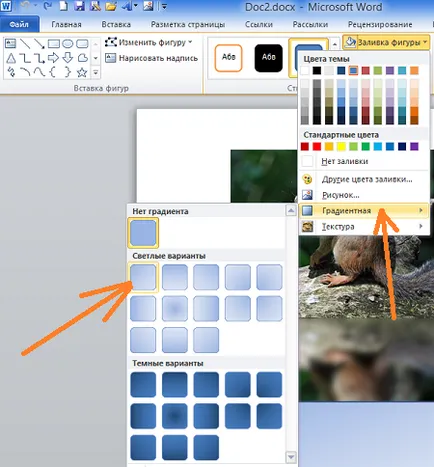Open the Edit Shape dropdown

point(149,42)
